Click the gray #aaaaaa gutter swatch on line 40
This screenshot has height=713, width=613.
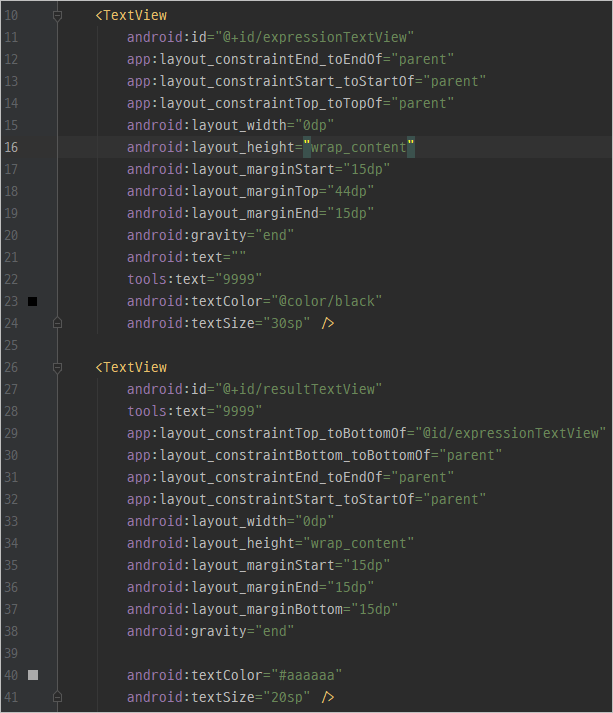coord(33,675)
